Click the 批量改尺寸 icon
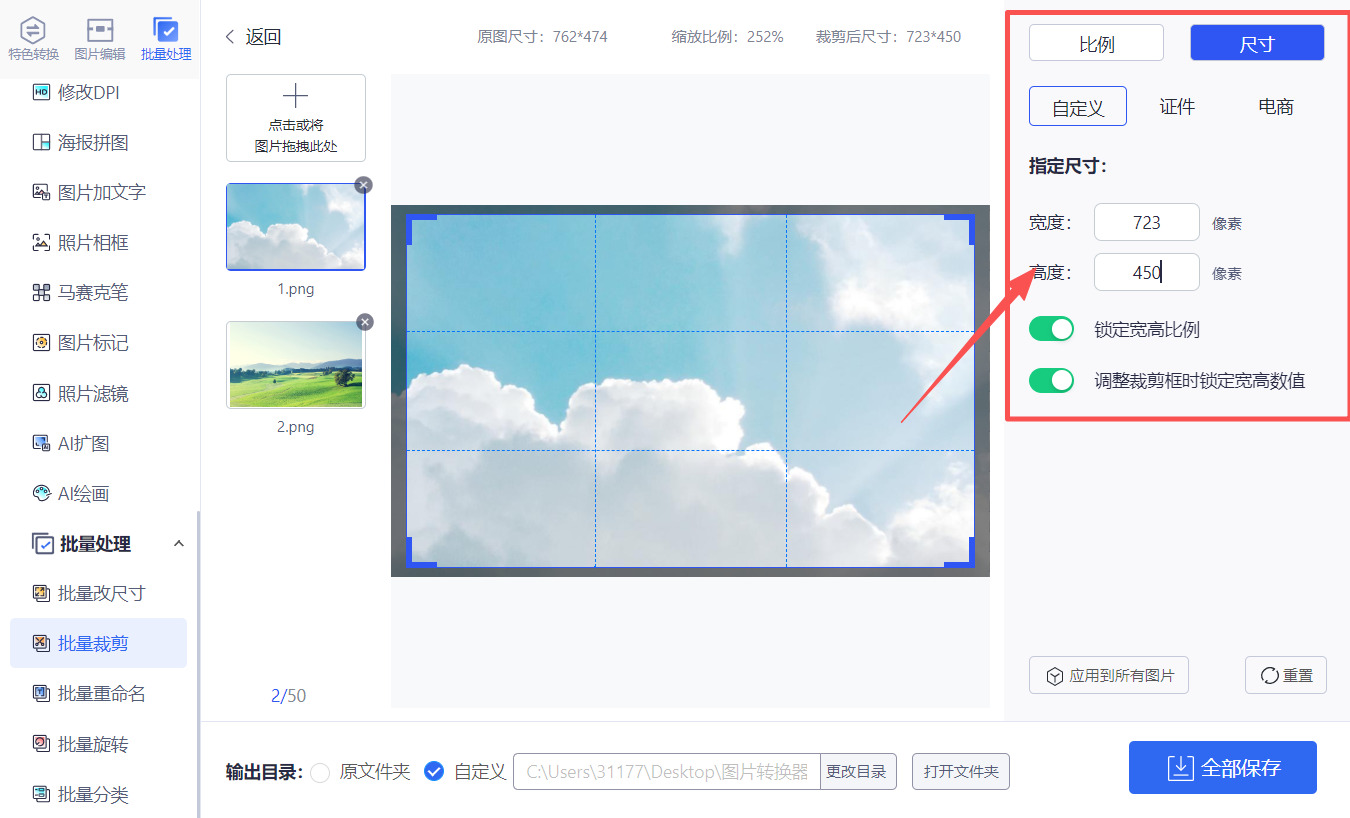 pos(41,593)
